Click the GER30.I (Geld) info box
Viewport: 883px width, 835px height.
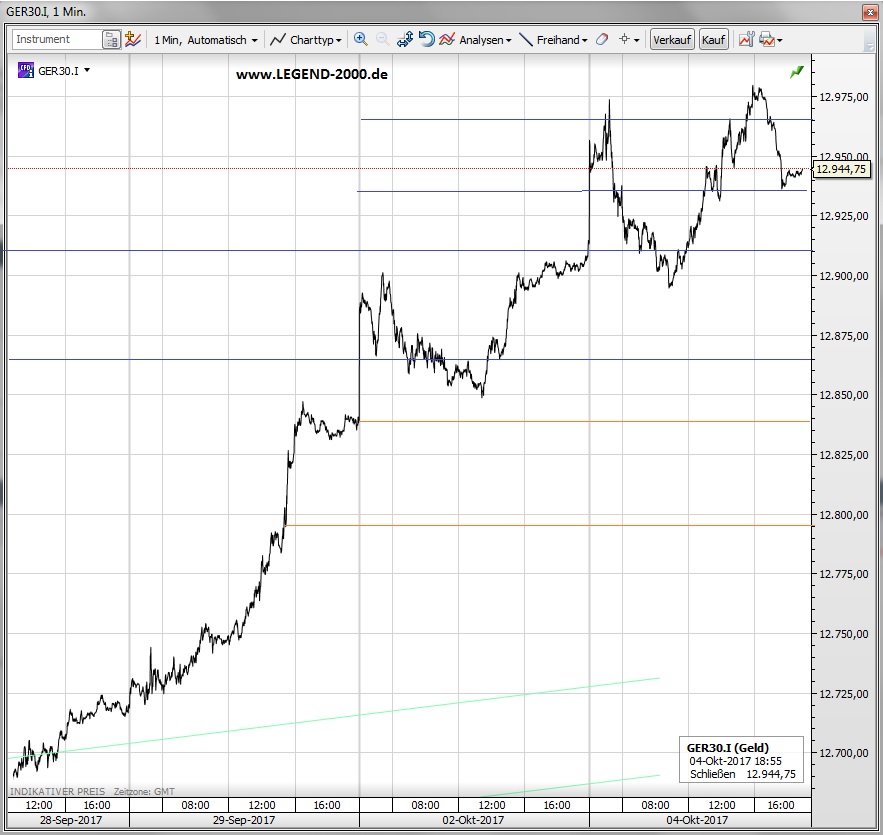[x=741, y=761]
